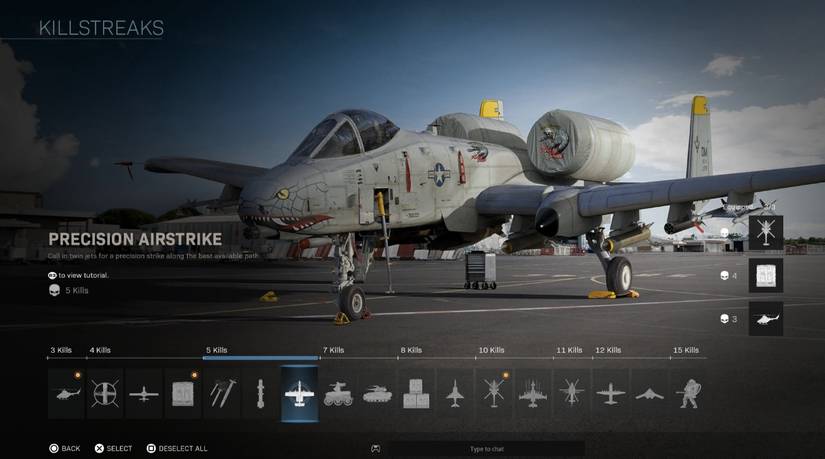
Task: Choose the White Phosphorus bomber icon
Action: tap(533, 393)
